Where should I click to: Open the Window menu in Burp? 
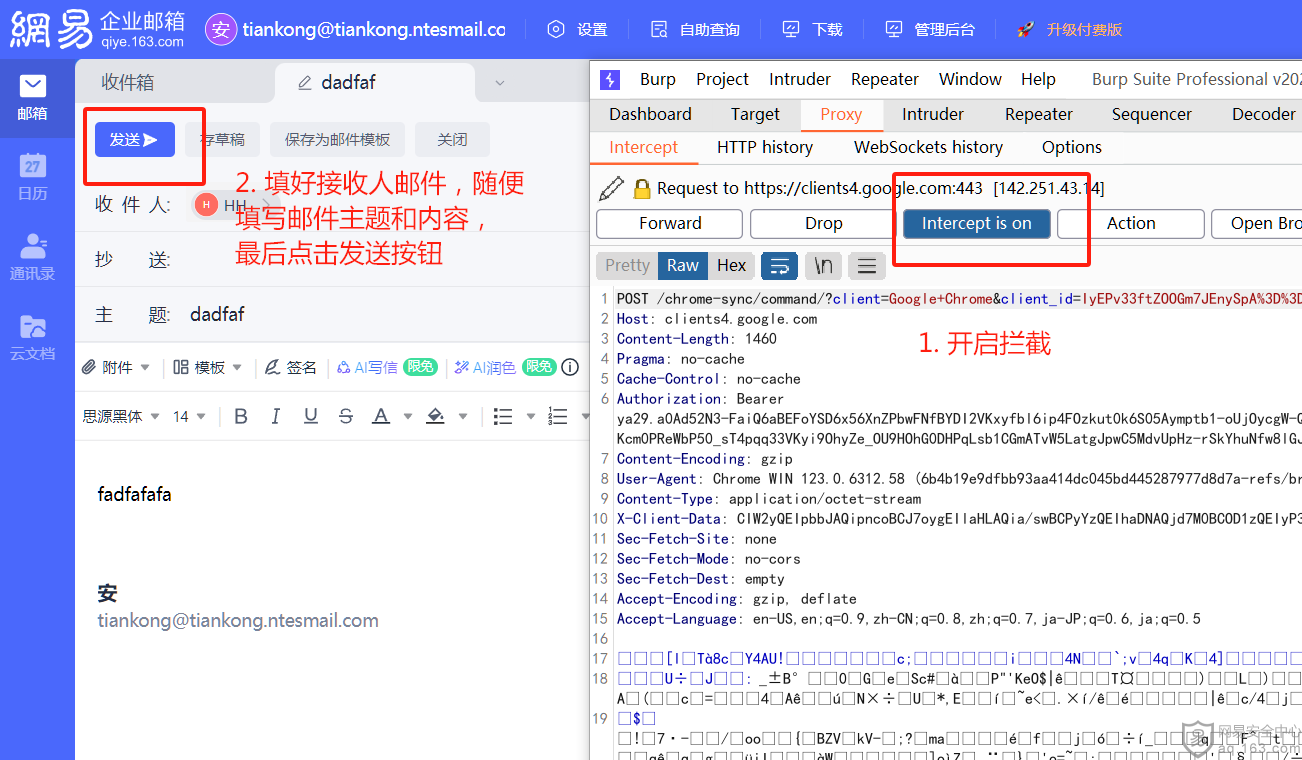970,80
